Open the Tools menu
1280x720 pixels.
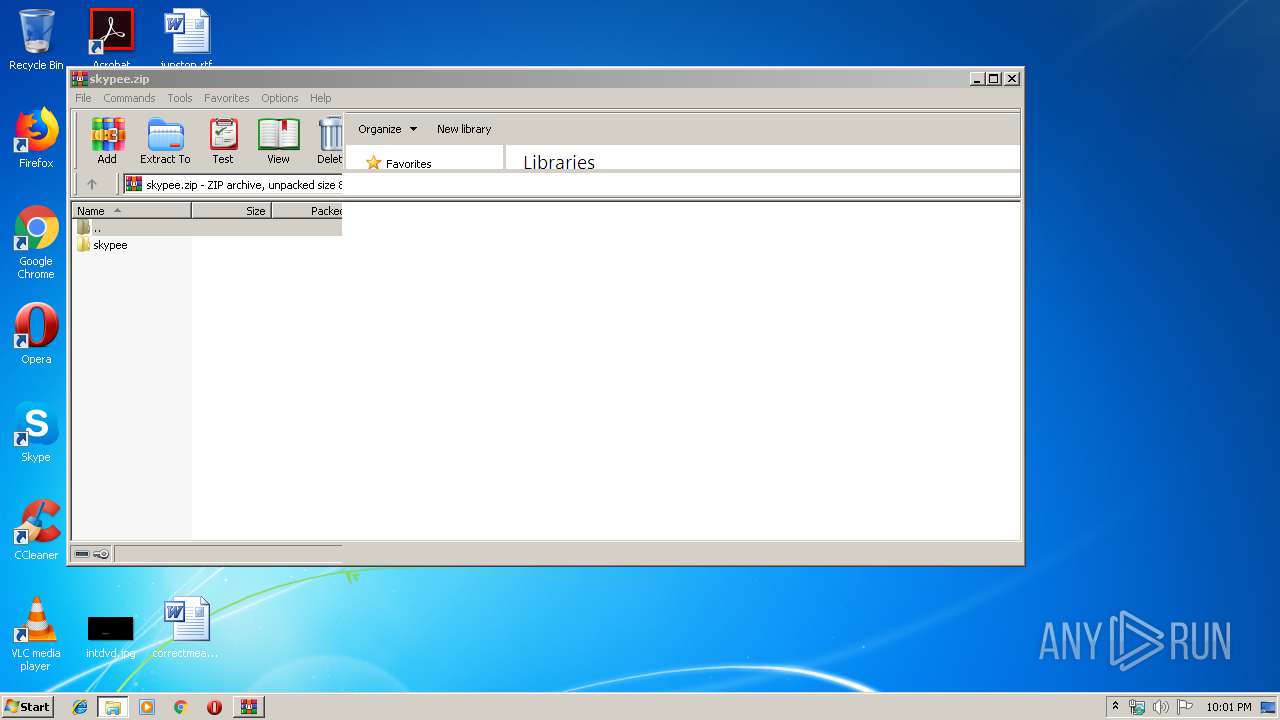pyautogui.click(x=180, y=98)
